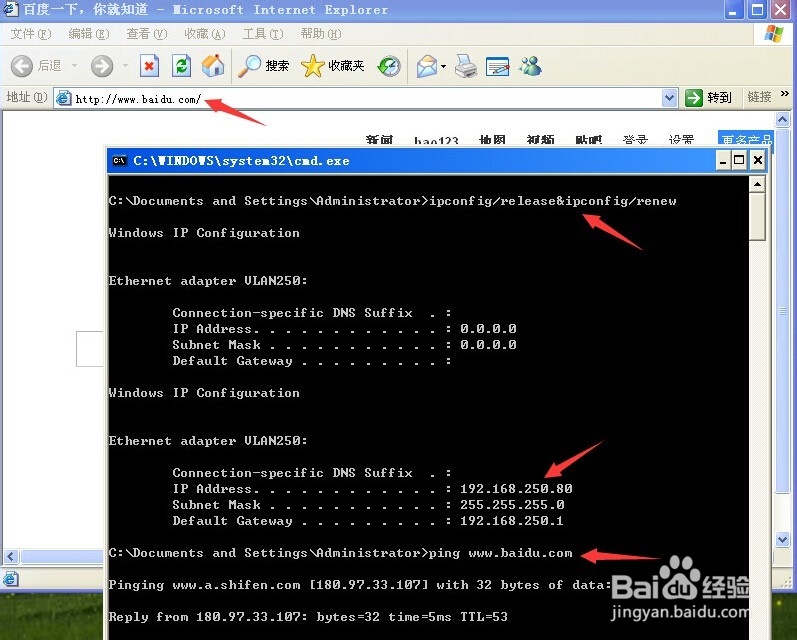
Task: Click the IE status bar page icon
Action: point(11,578)
